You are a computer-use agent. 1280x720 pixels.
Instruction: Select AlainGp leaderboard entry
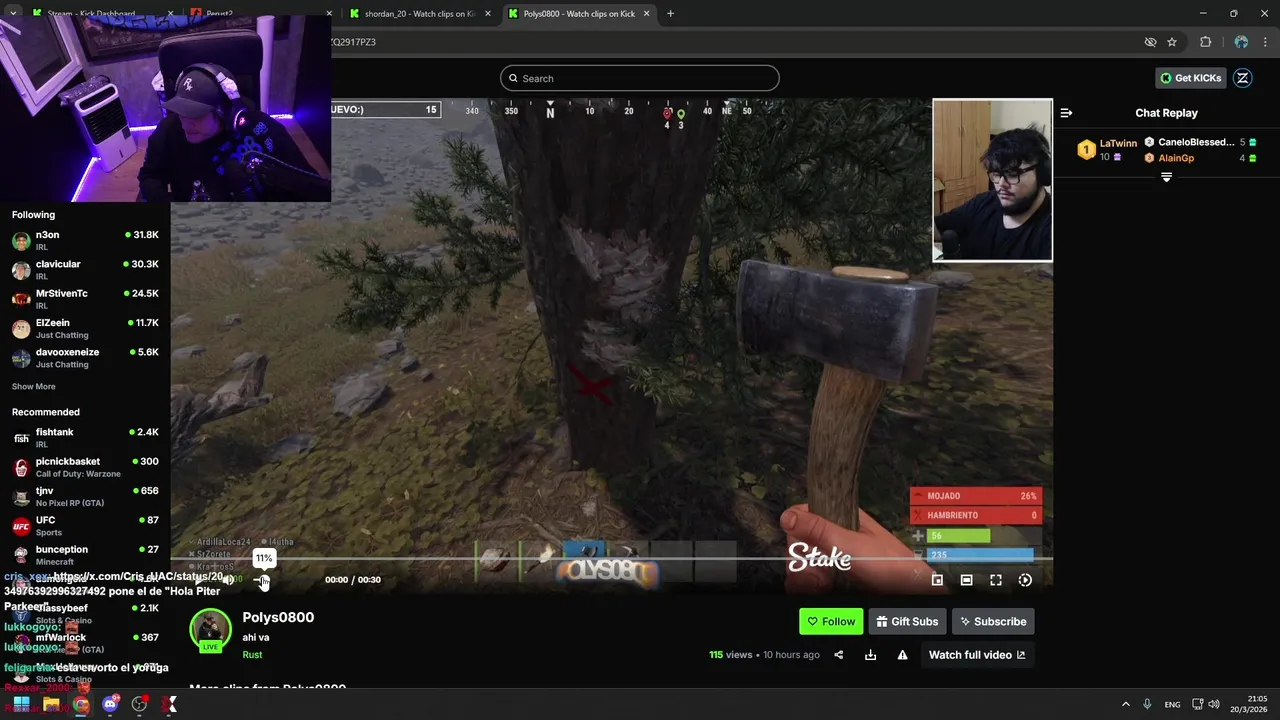pyautogui.click(x=1200, y=158)
